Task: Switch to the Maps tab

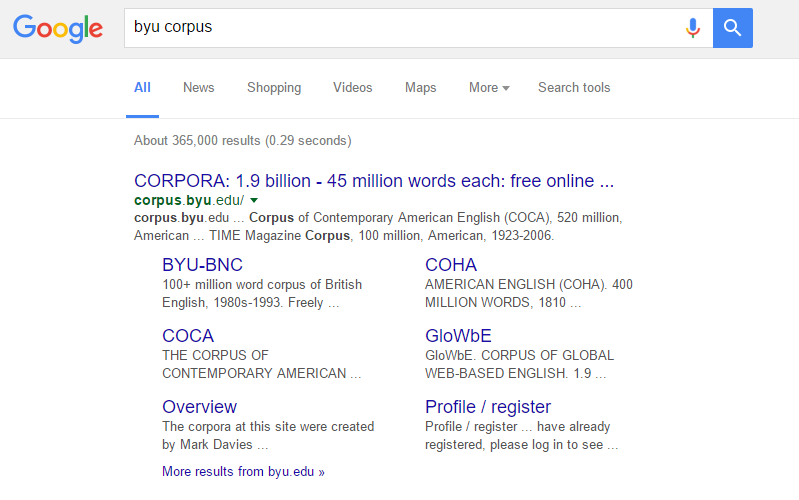Action: 420,88
